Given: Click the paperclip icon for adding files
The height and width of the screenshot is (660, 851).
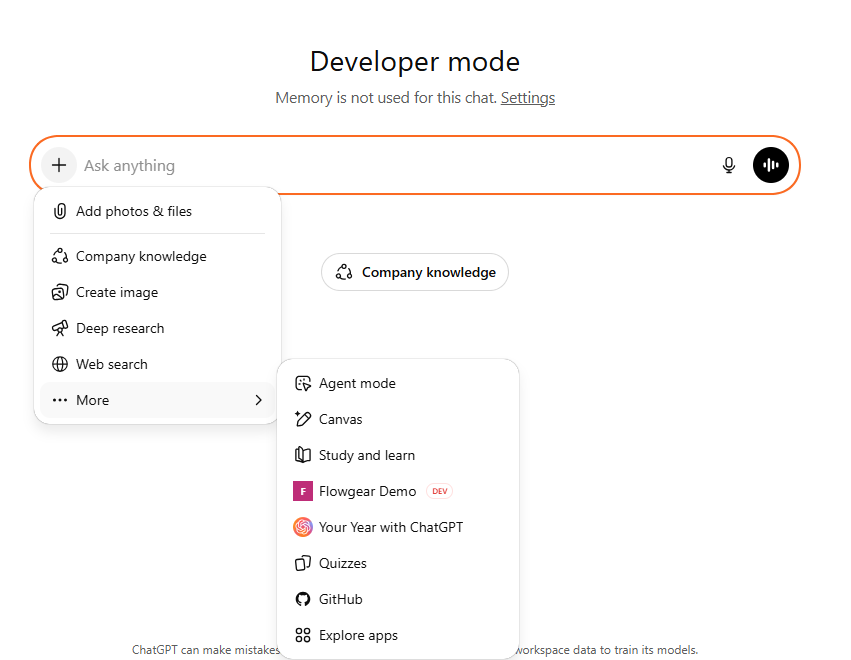Looking at the screenshot, I should pyautogui.click(x=60, y=211).
